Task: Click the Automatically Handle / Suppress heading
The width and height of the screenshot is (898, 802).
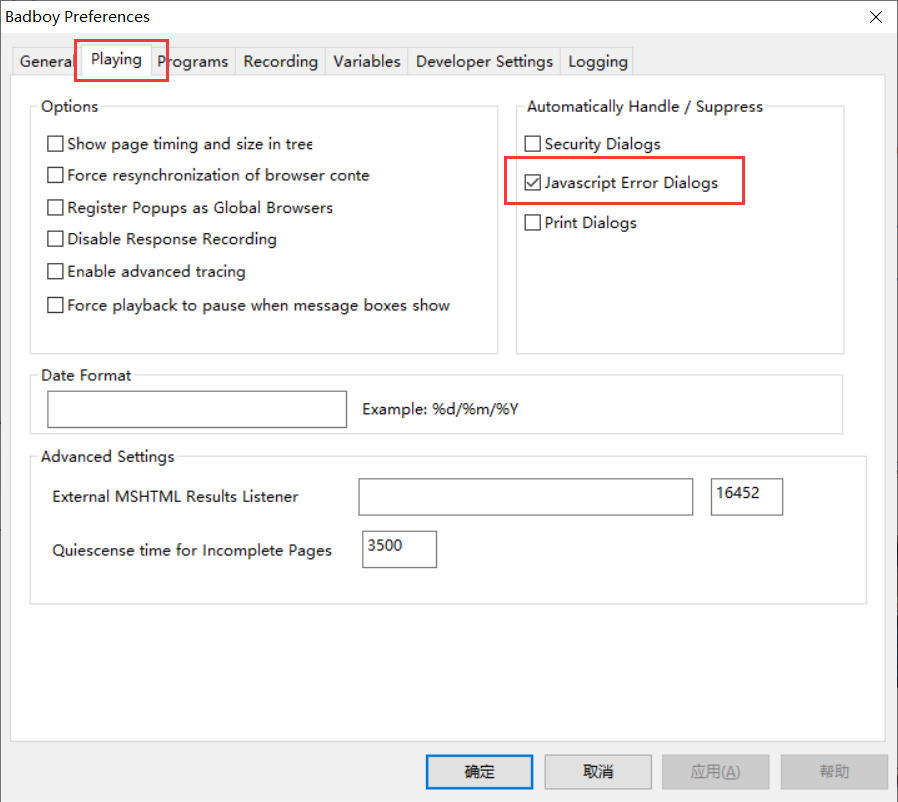Action: tap(645, 107)
